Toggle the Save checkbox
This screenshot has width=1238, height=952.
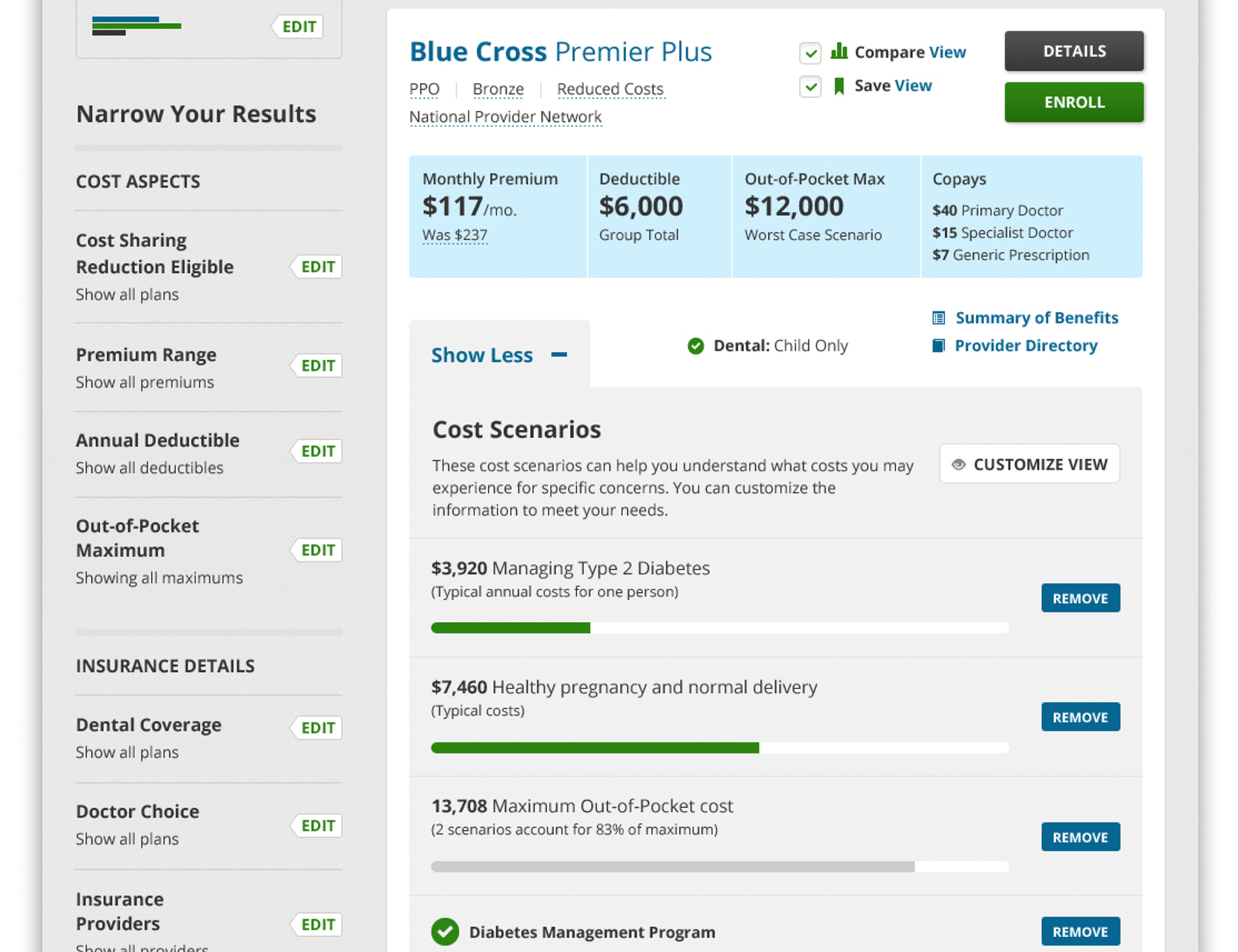[x=810, y=86]
